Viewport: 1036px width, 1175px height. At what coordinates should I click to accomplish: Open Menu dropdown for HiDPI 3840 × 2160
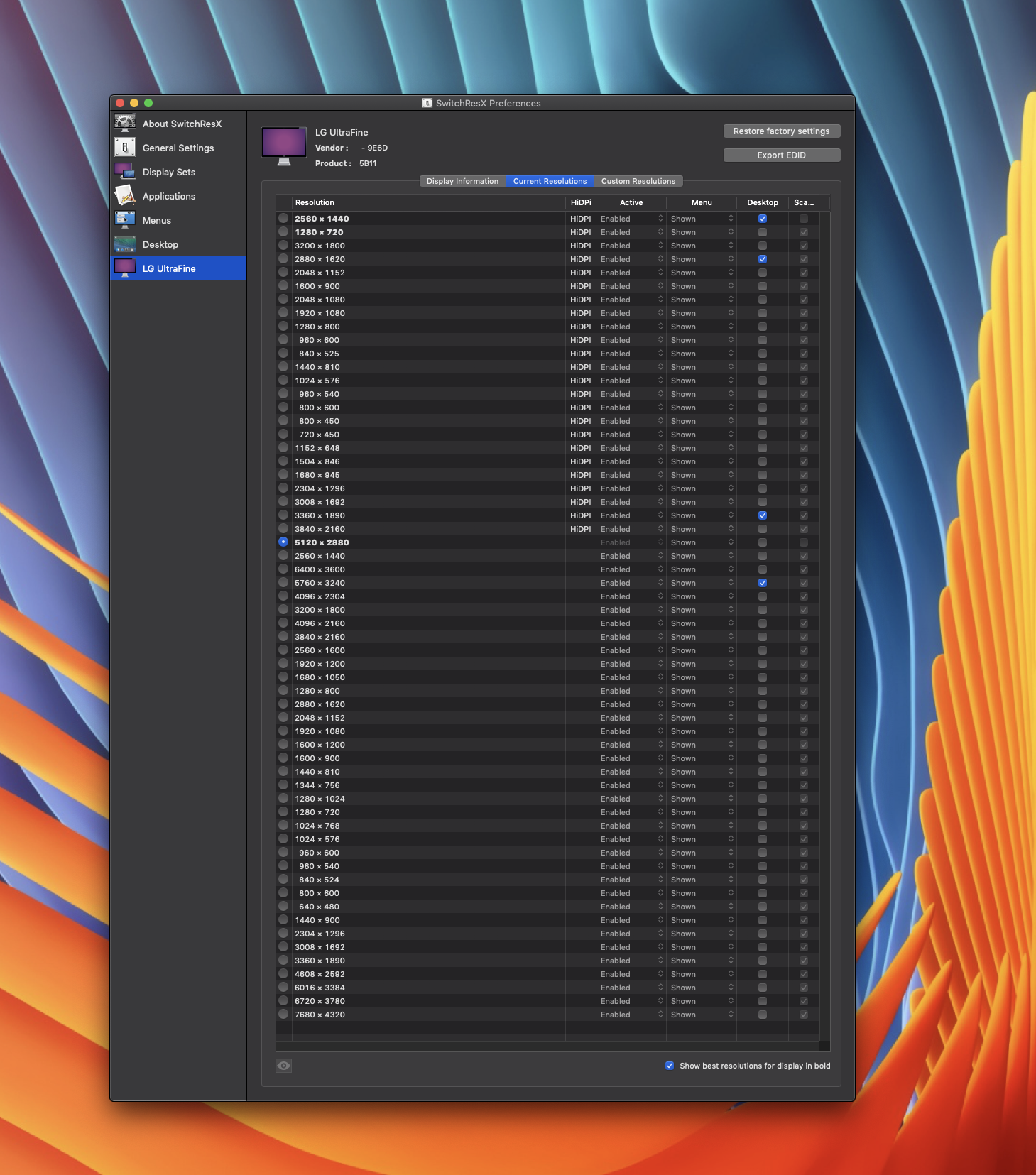click(702, 529)
